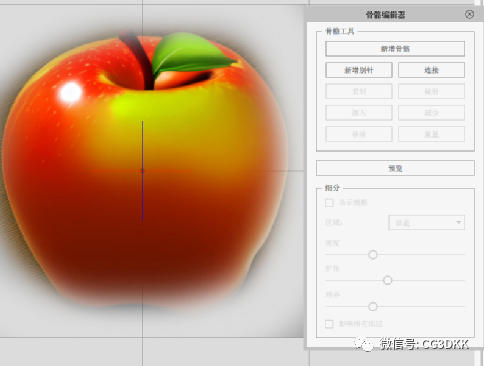
Task: Click the 密度 slider handle
Action: 373,255
